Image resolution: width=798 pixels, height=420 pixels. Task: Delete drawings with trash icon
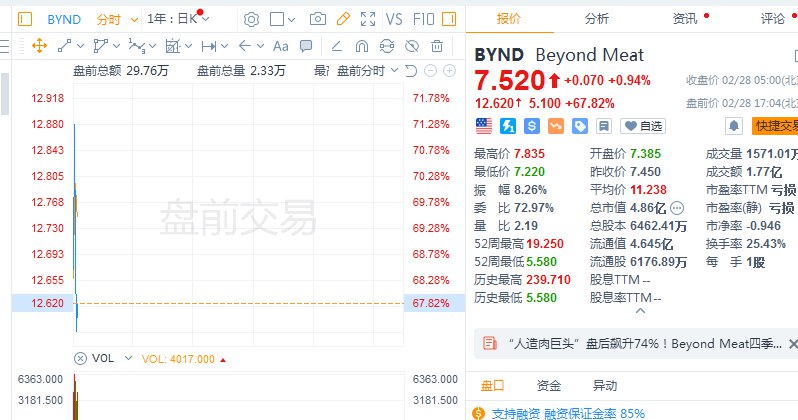coord(437,46)
